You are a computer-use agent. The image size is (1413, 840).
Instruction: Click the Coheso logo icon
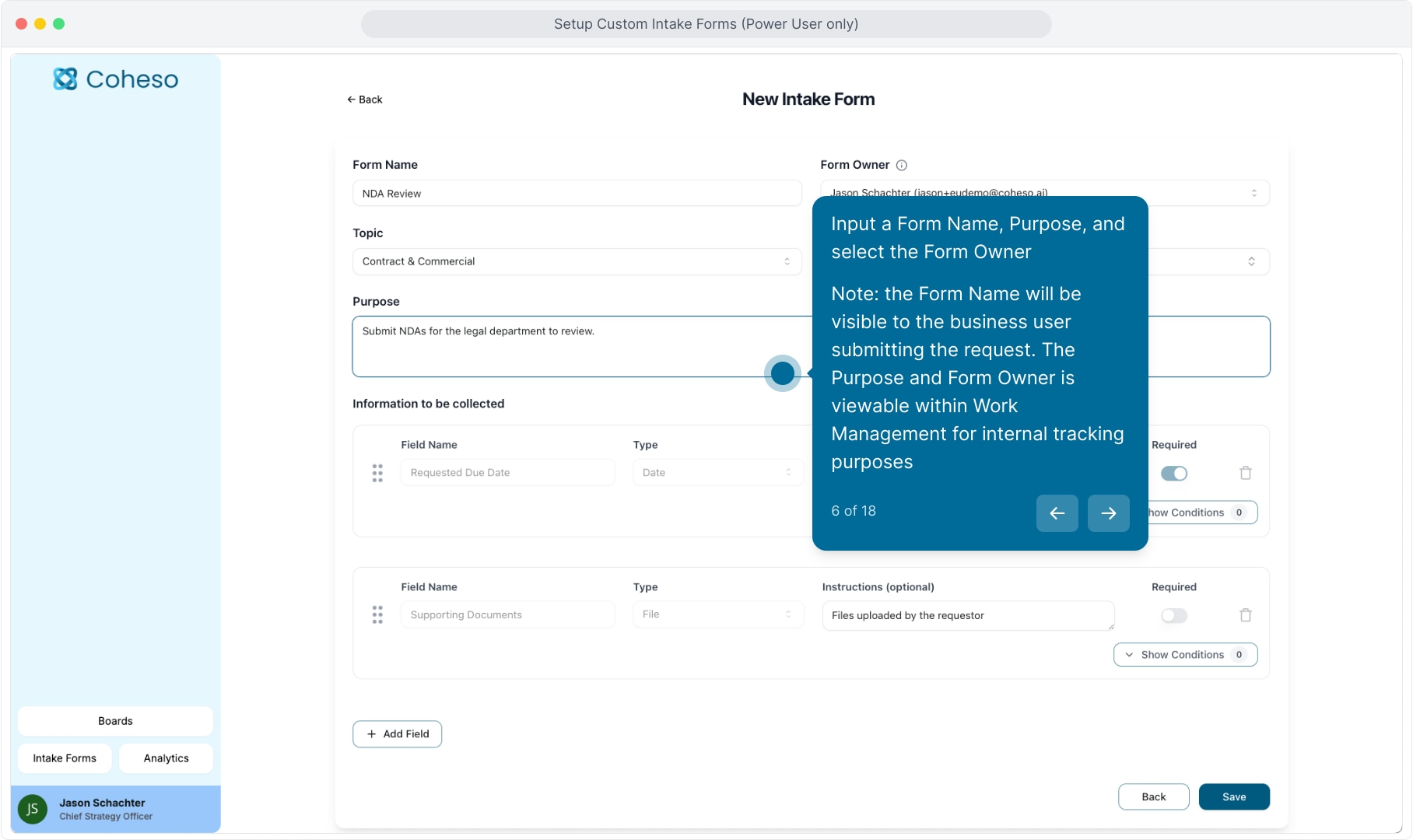pyautogui.click(x=65, y=79)
